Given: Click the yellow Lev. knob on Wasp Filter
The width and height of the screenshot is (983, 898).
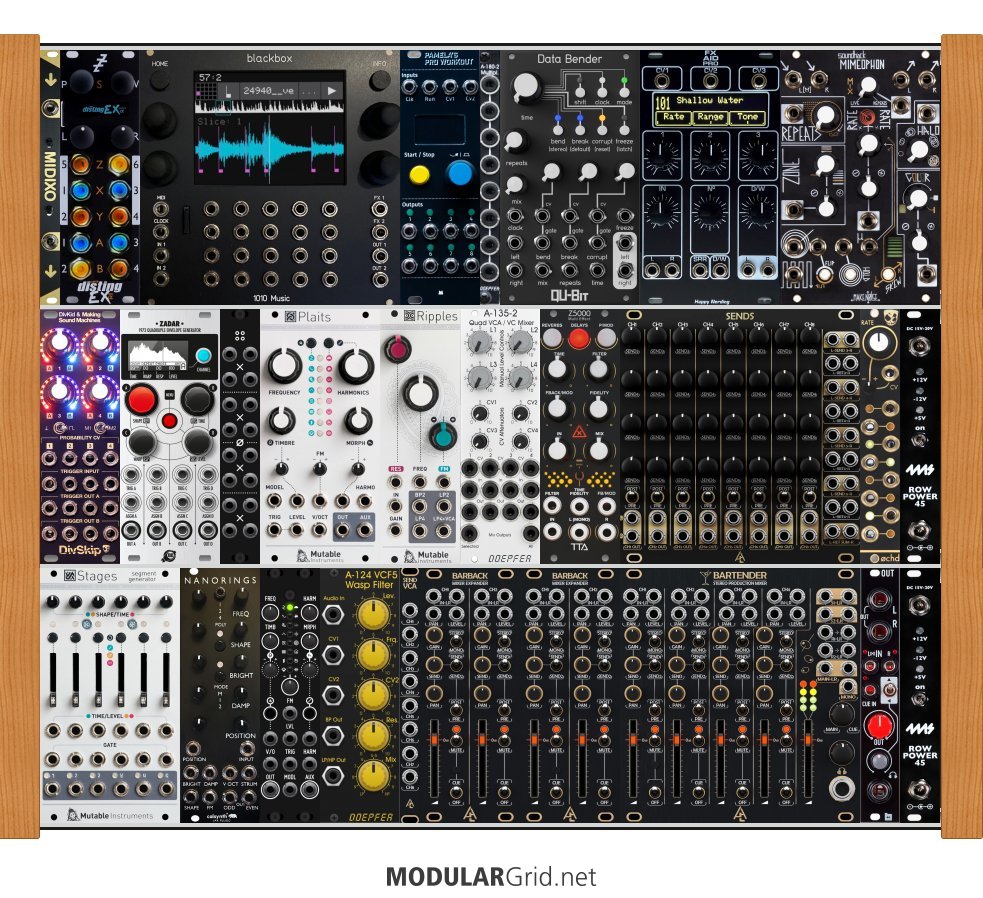Looking at the screenshot, I should pyautogui.click(x=374, y=607).
